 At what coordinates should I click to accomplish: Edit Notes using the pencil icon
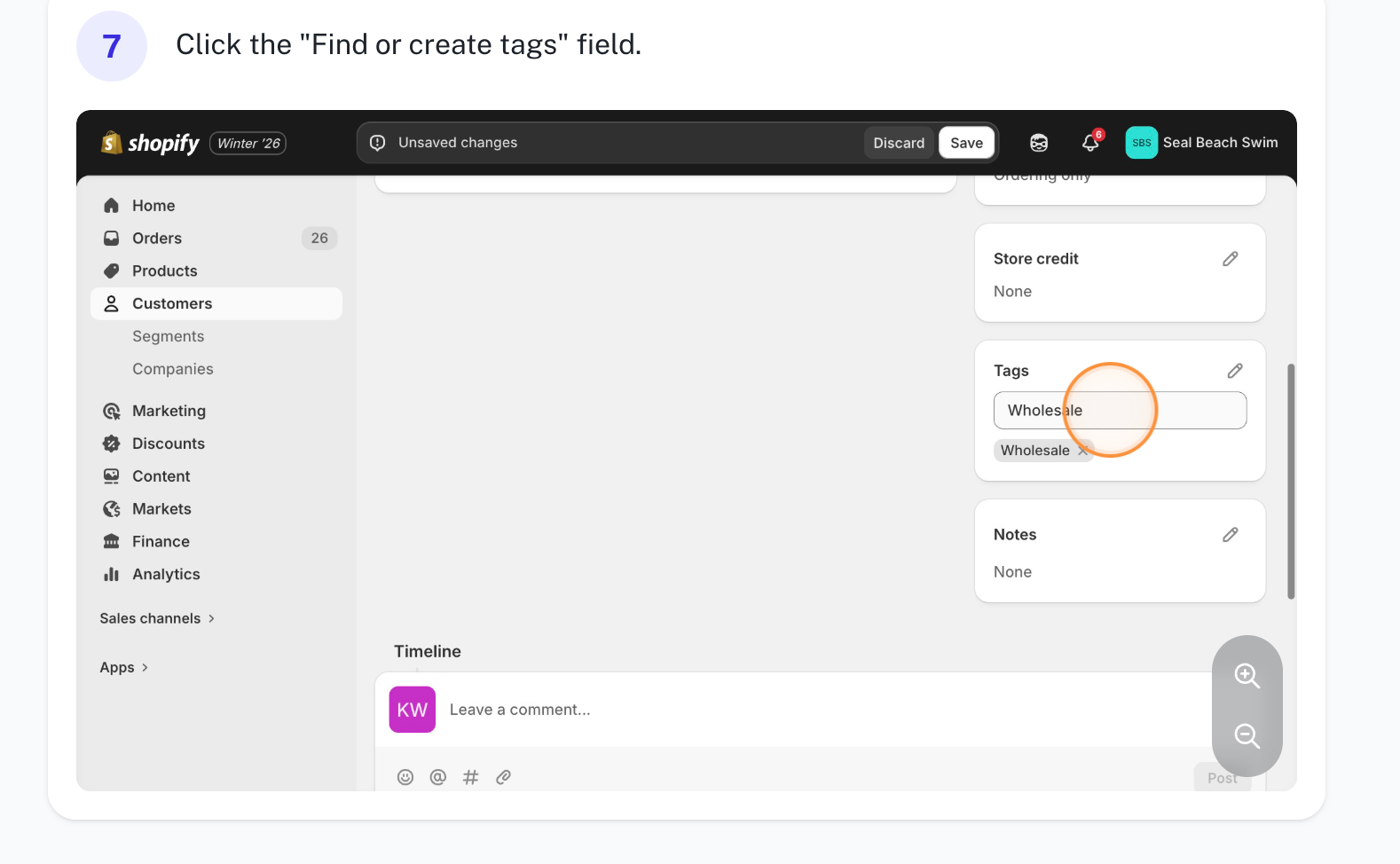click(1230, 535)
